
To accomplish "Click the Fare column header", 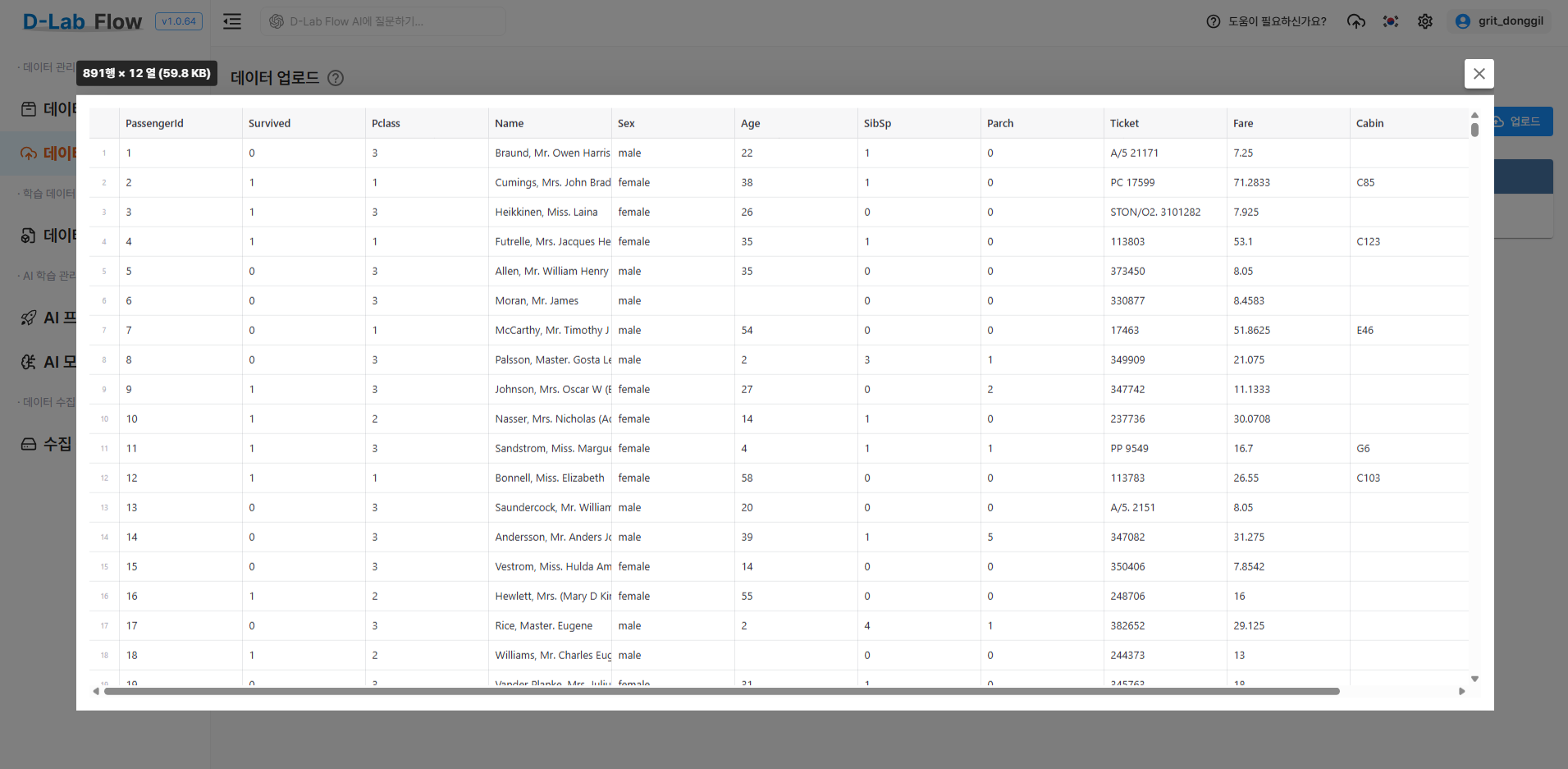I will click(x=1243, y=123).
